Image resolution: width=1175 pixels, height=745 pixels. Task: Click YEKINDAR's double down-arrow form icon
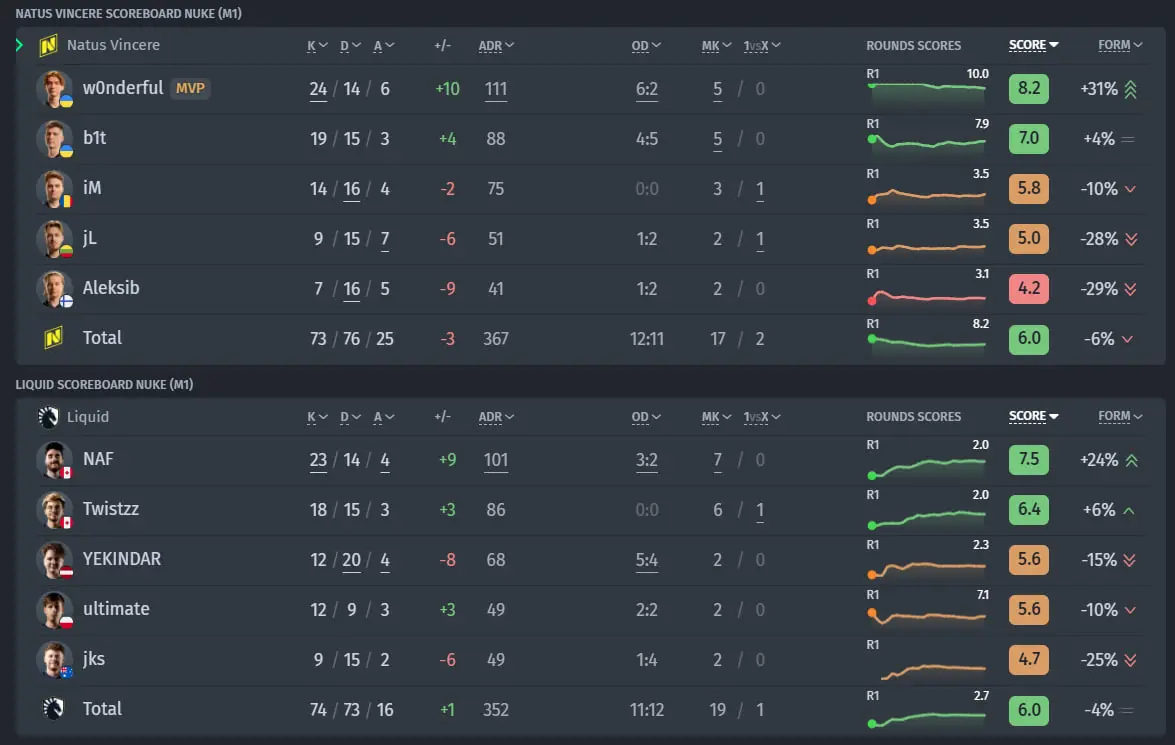(x=1131, y=560)
